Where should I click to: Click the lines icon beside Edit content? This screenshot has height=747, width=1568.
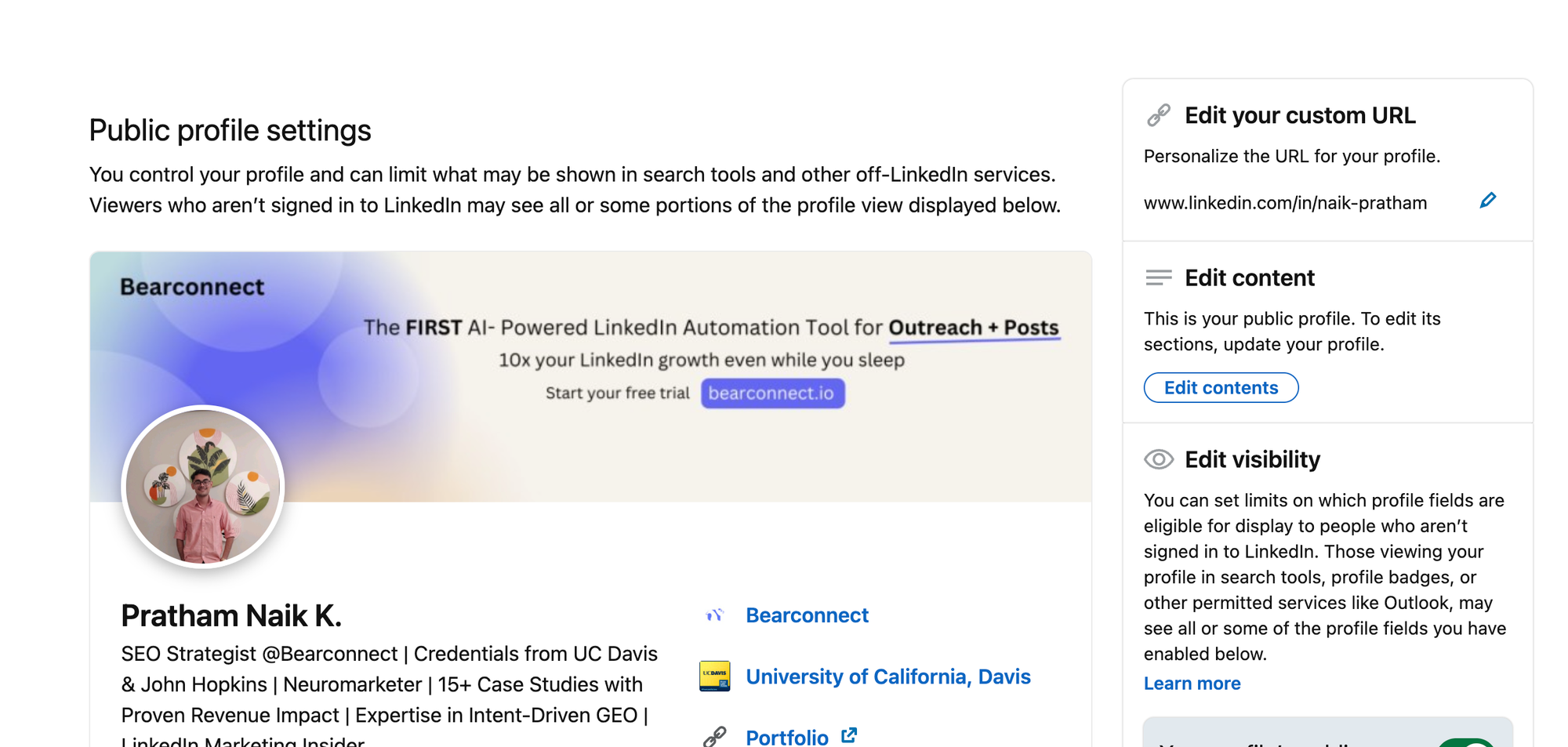[1159, 277]
